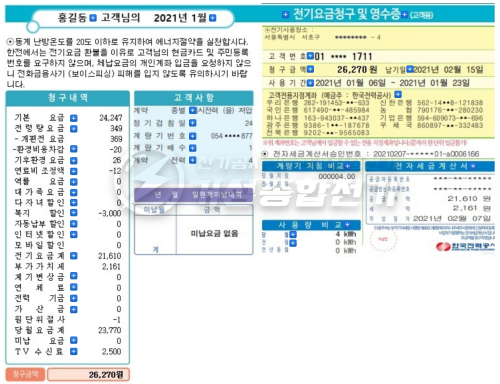Open info icon next to 청구금액 in receipt
500x384 pixels.
click(310, 69)
